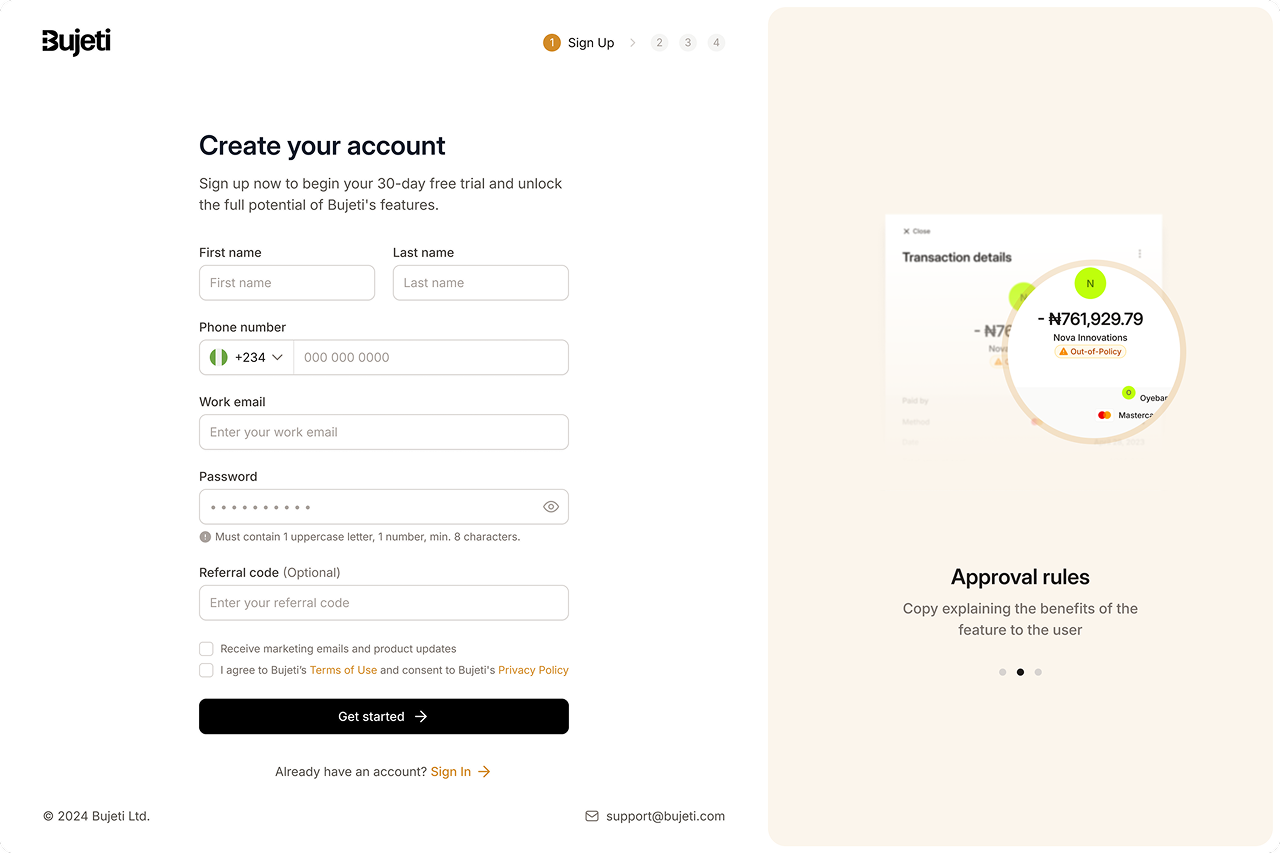This screenshot has width=1280, height=854.
Task: Go to step 3 in the progress bar
Action: 688,43
